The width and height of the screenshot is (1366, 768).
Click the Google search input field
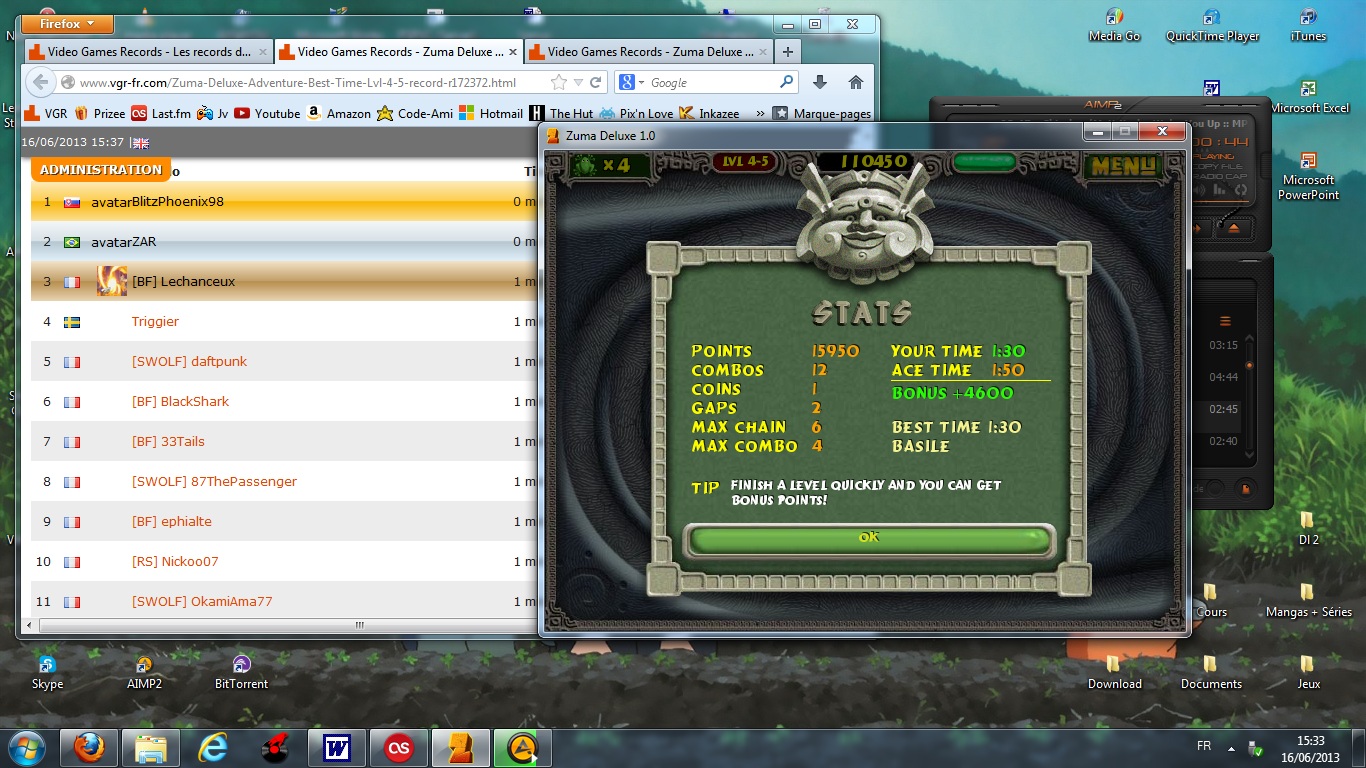click(x=710, y=83)
